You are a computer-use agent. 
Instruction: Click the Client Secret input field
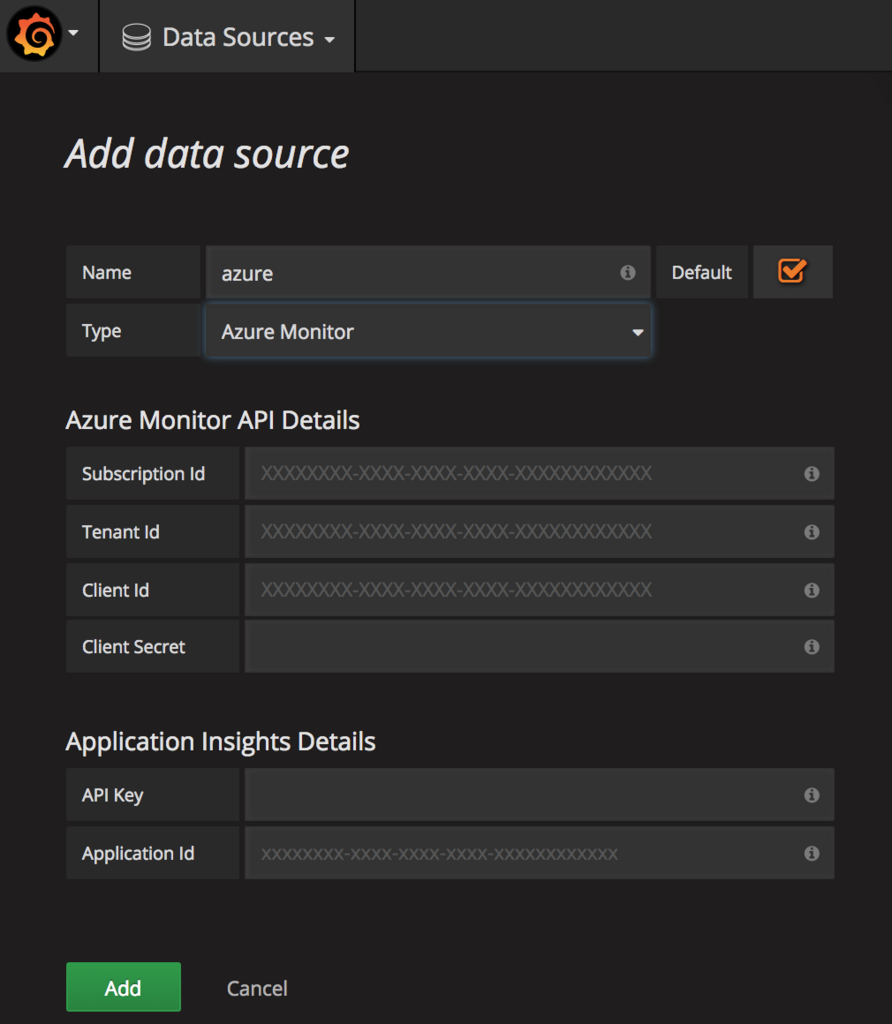click(539, 647)
